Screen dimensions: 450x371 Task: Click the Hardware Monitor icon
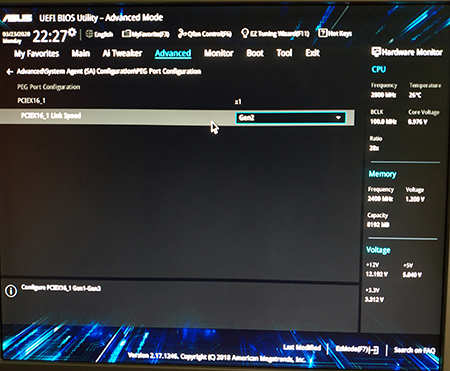click(376, 52)
